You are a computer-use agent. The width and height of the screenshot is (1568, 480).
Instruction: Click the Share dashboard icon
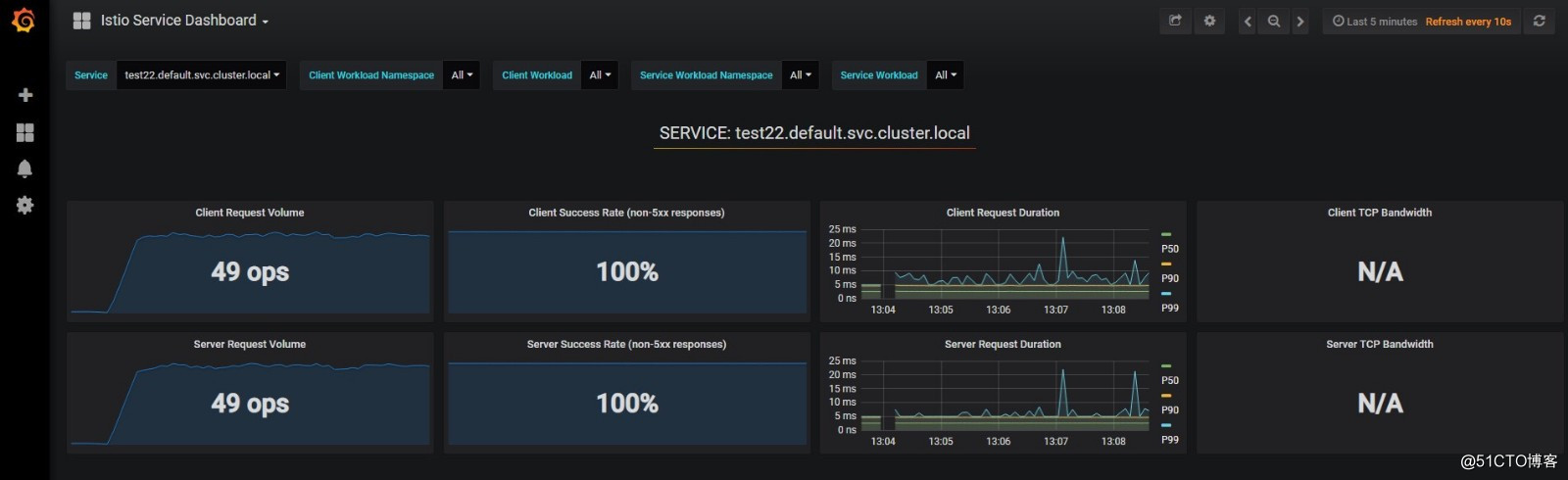click(x=1175, y=21)
